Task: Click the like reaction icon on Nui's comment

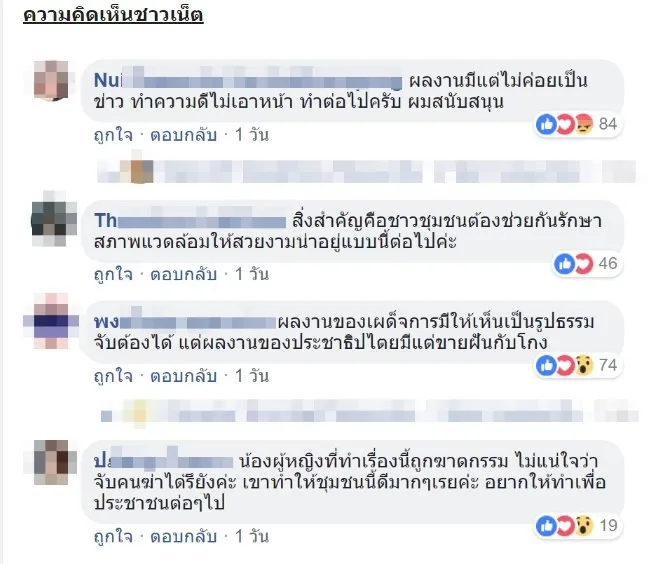Action: (x=546, y=124)
